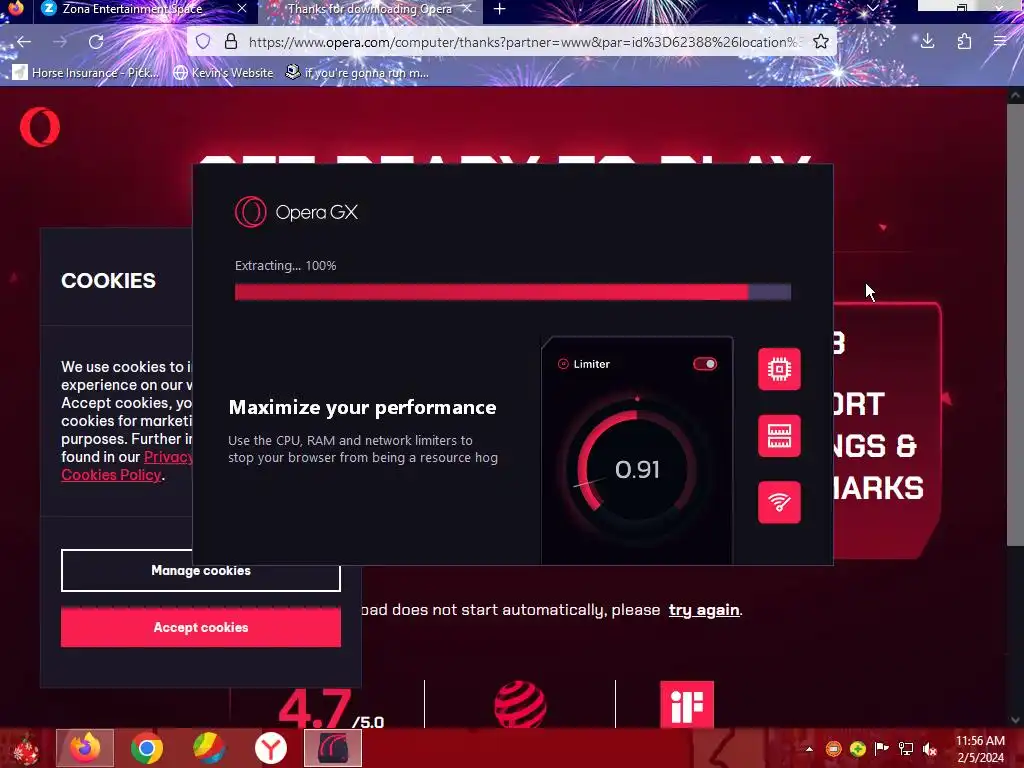Screen dimensions: 1024x768
Task: Click the COOKIES heading
Action: [x=108, y=281]
